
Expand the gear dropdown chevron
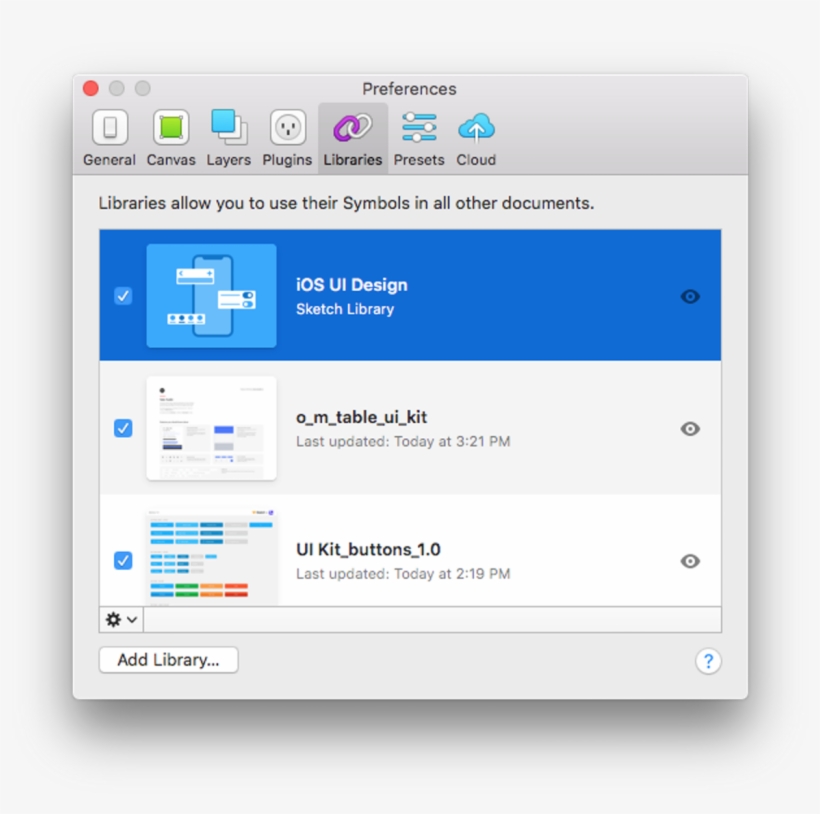click(131, 620)
